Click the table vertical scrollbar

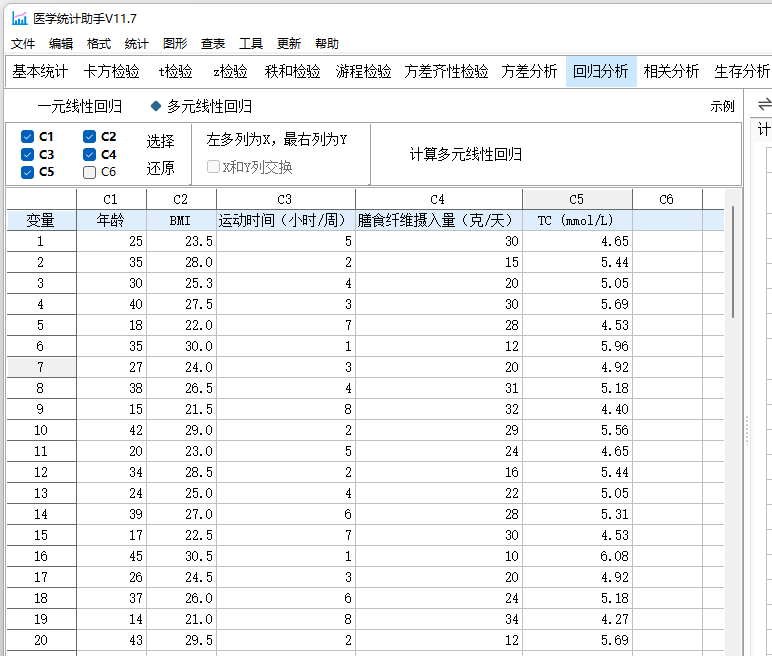(733, 262)
